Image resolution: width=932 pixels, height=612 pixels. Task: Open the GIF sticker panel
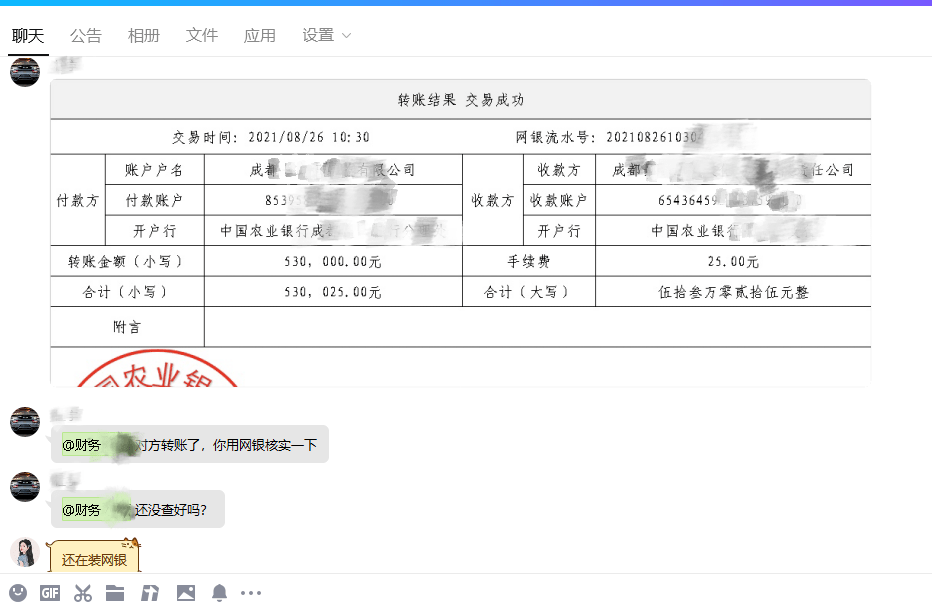click(x=50, y=593)
